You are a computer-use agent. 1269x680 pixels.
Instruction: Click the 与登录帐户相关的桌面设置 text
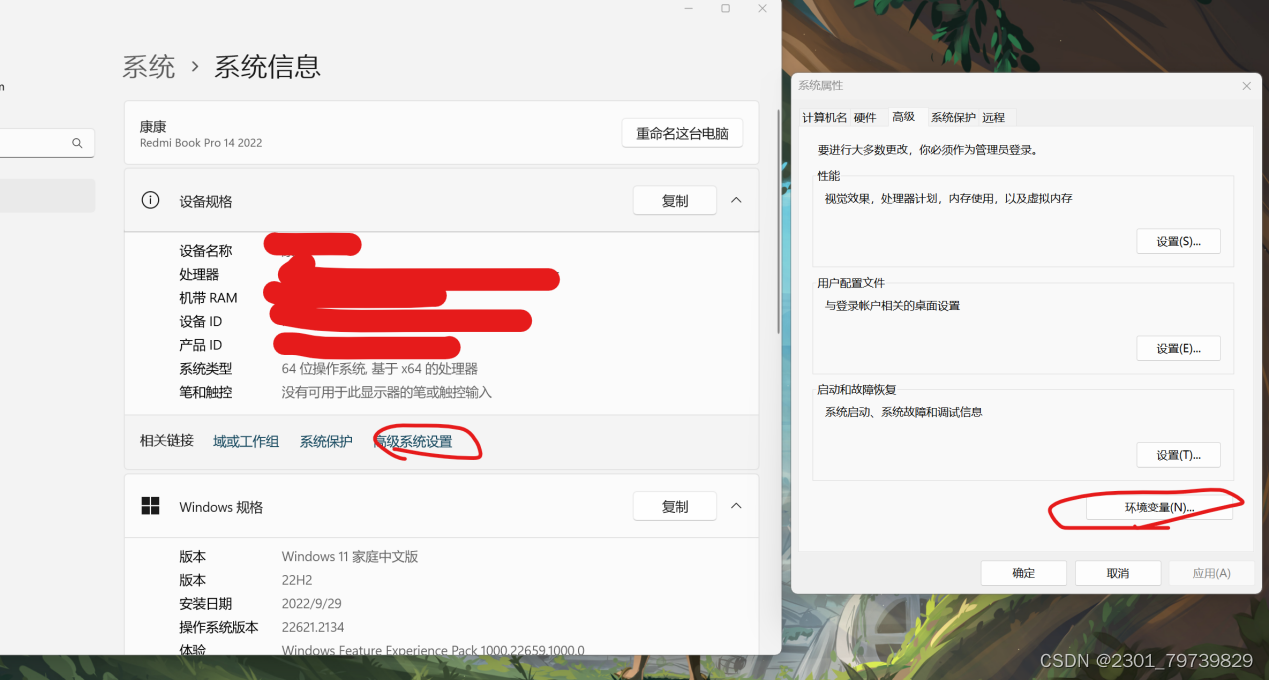pyautogui.click(x=892, y=305)
